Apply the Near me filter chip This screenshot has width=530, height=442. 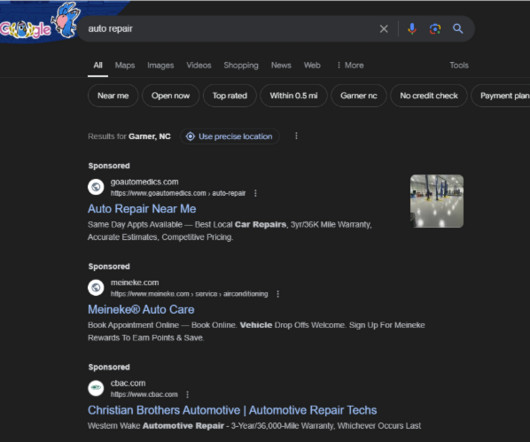(x=113, y=96)
